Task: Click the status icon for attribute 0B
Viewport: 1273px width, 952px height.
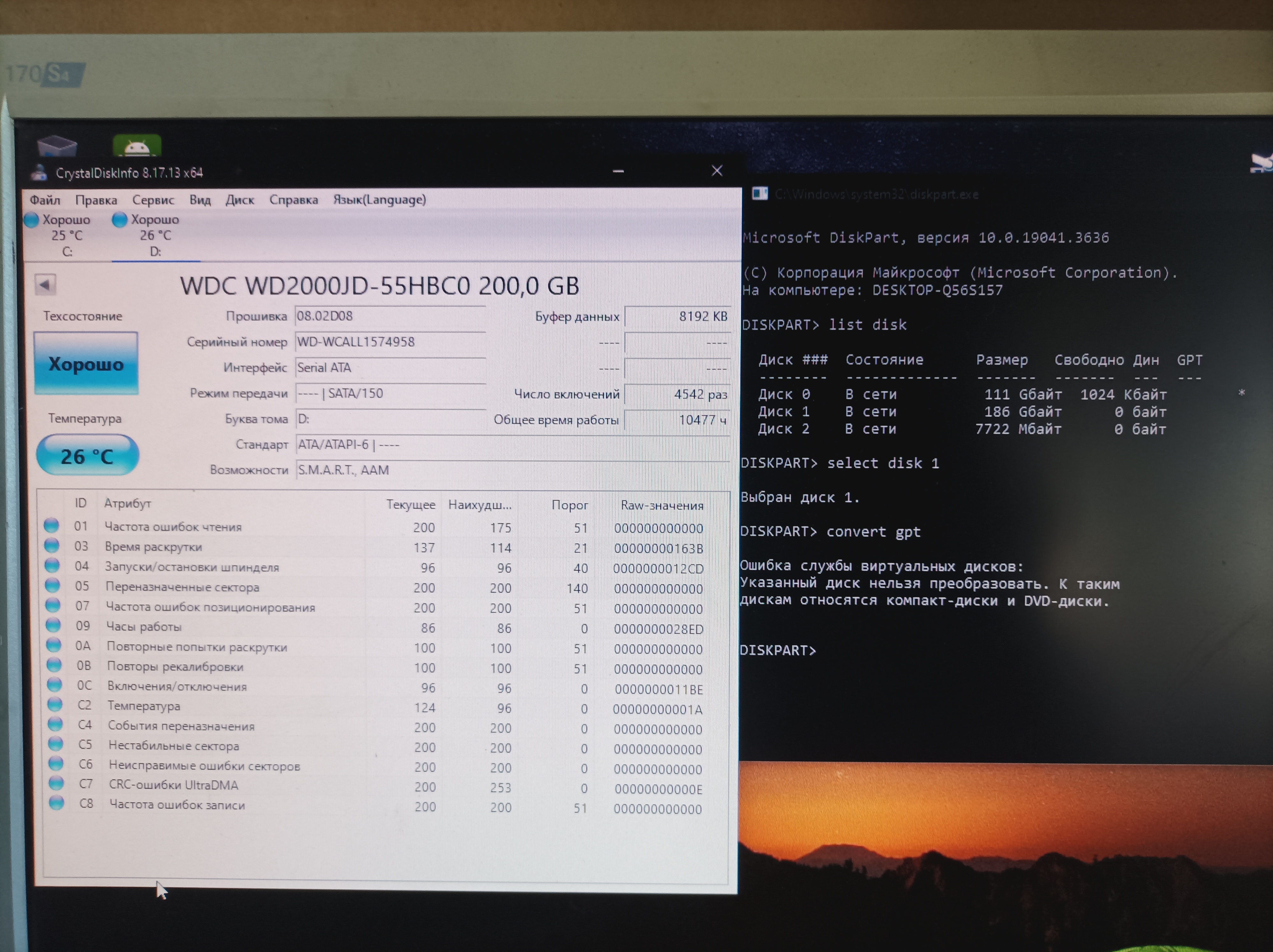Action: 54,665
